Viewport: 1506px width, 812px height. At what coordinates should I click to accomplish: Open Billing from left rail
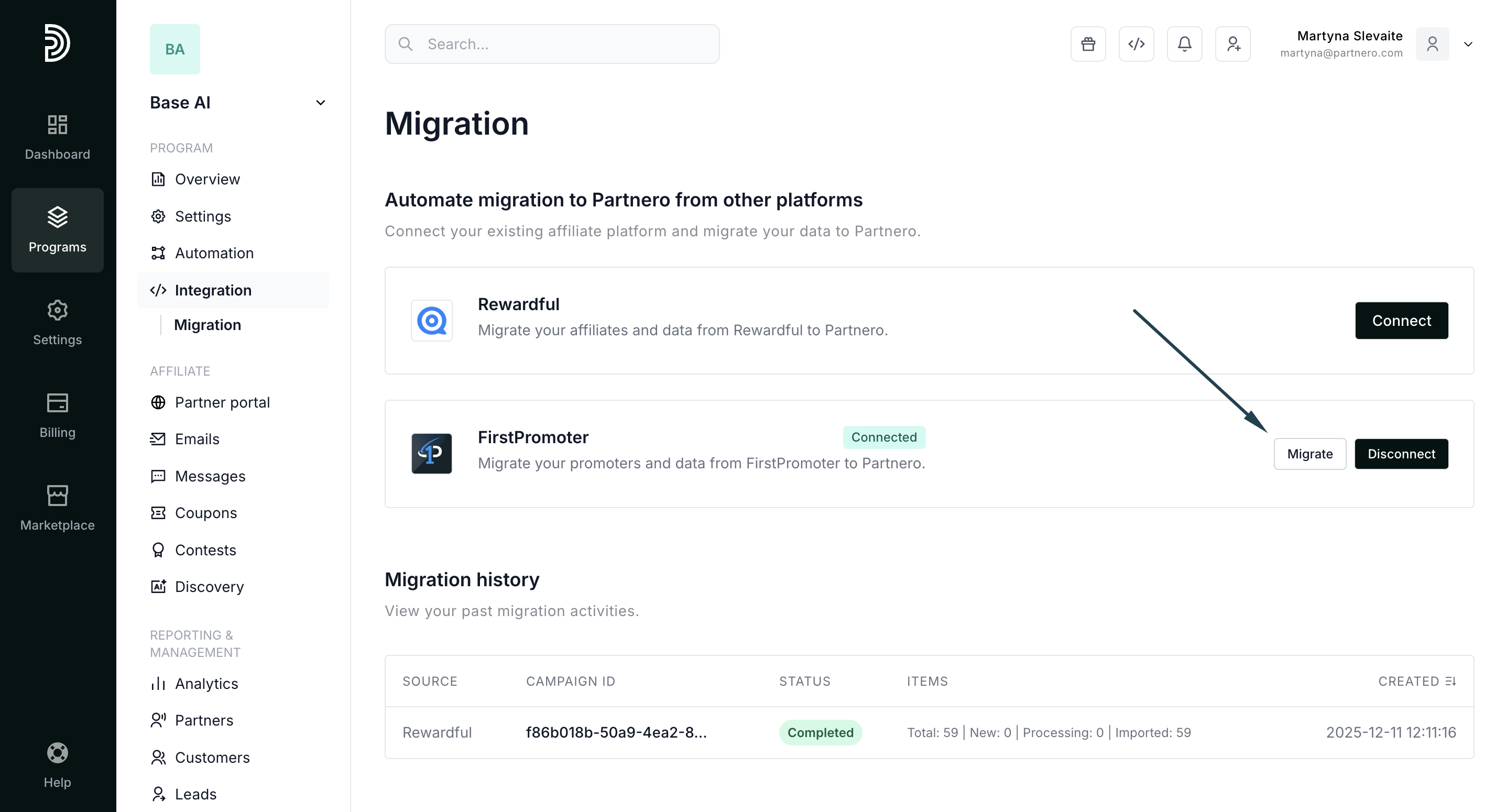[57, 415]
